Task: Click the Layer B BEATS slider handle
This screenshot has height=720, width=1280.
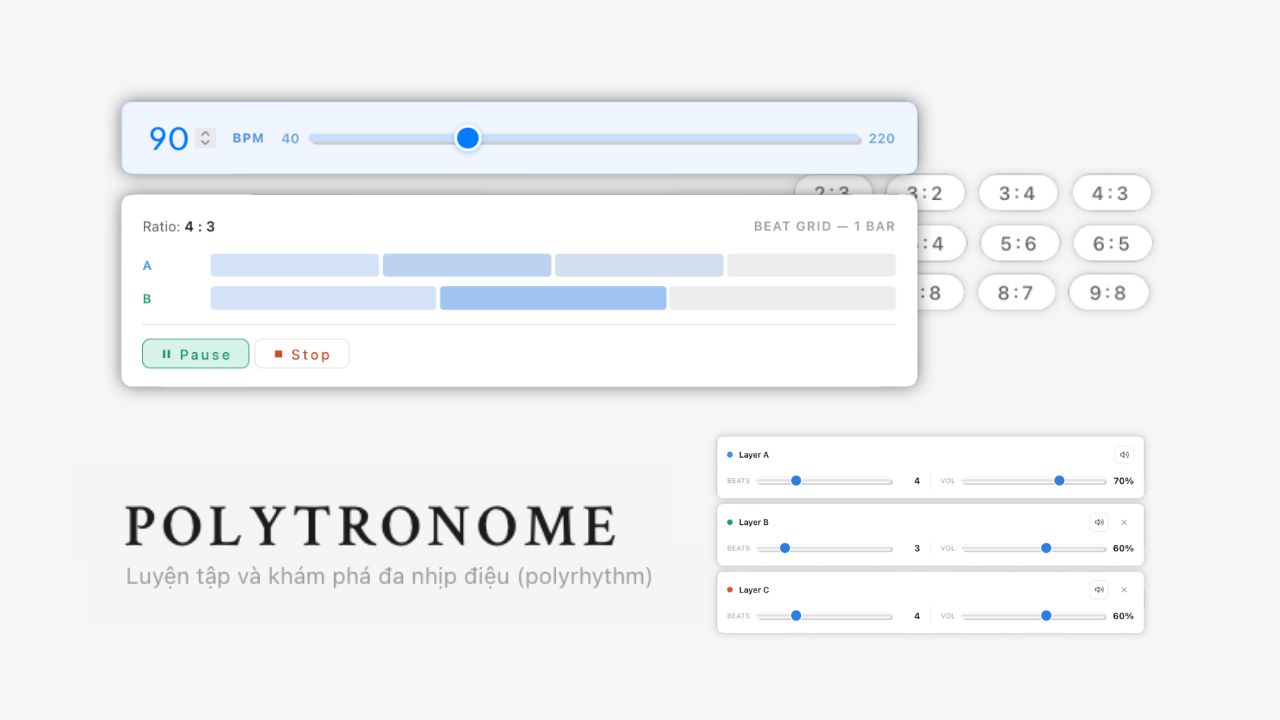Action: (x=785, y=548)
